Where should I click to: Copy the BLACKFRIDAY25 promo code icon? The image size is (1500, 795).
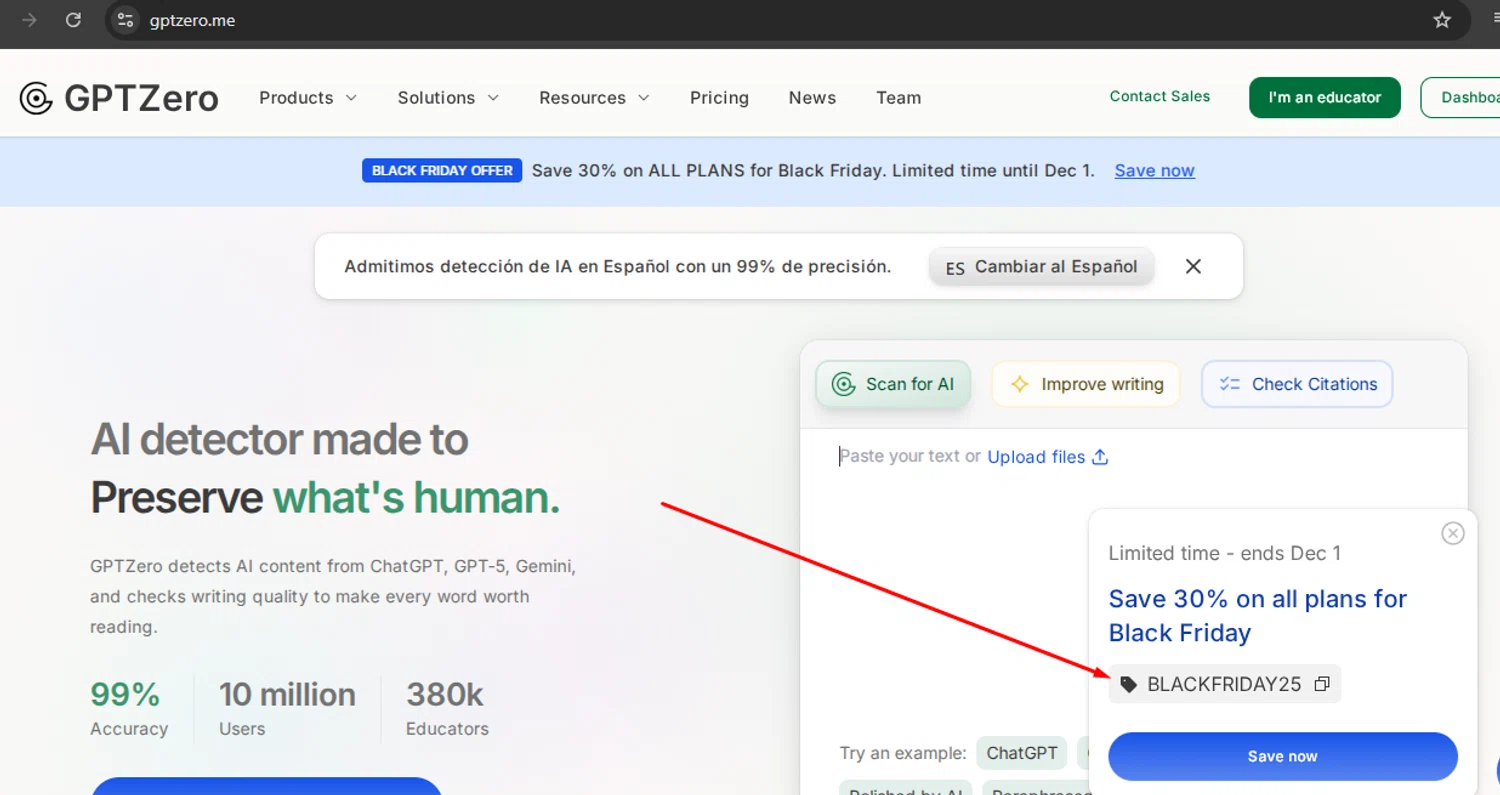click(1322, 684)
